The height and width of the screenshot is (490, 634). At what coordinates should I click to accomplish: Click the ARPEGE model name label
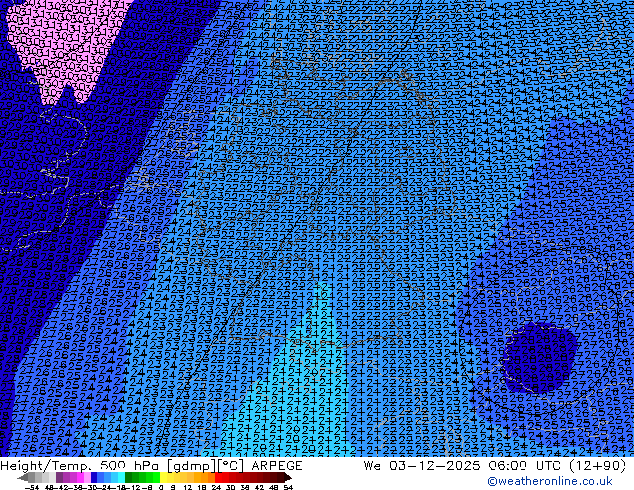click(x=277, y=466)
